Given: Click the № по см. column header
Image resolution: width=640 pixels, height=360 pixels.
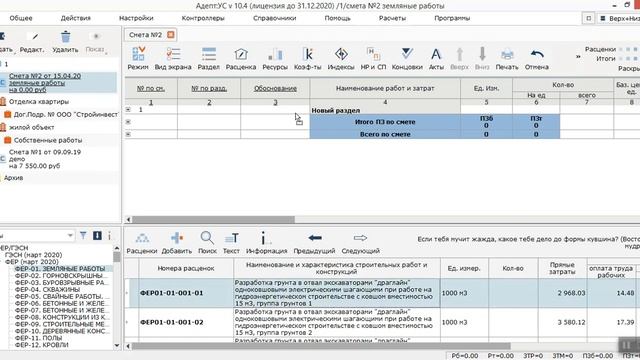Looking at the screenshot, I should (x=151, y=88).
